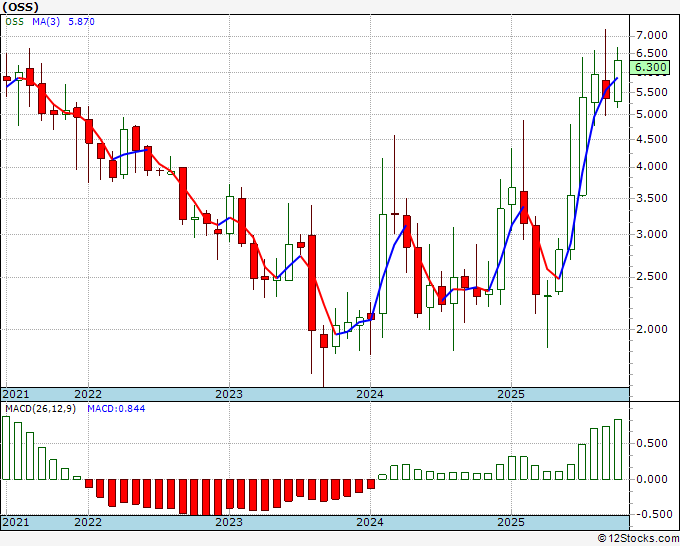Click 2025 on the price chart timeline
Screen dimensions: 680x546
tap(511, 394)
